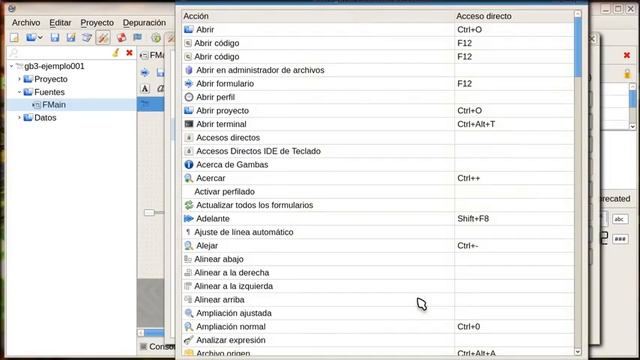Click the Adelante forward arrow icon
Viewport: 640px width, 360px height.
[x=189, y=218]
